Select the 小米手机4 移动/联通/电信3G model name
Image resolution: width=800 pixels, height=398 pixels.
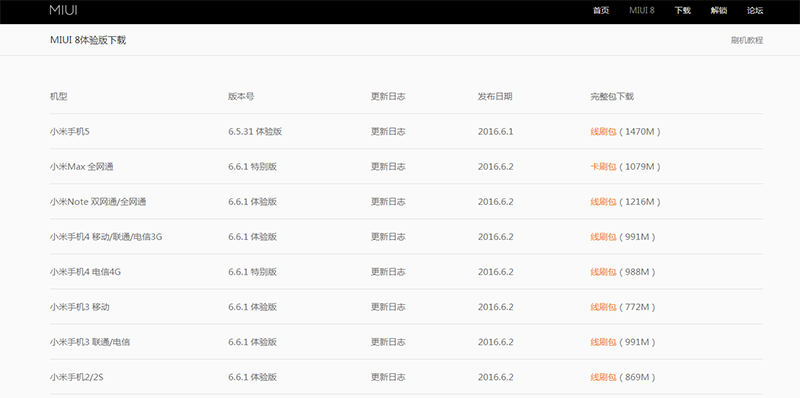[x=106, y=237]
